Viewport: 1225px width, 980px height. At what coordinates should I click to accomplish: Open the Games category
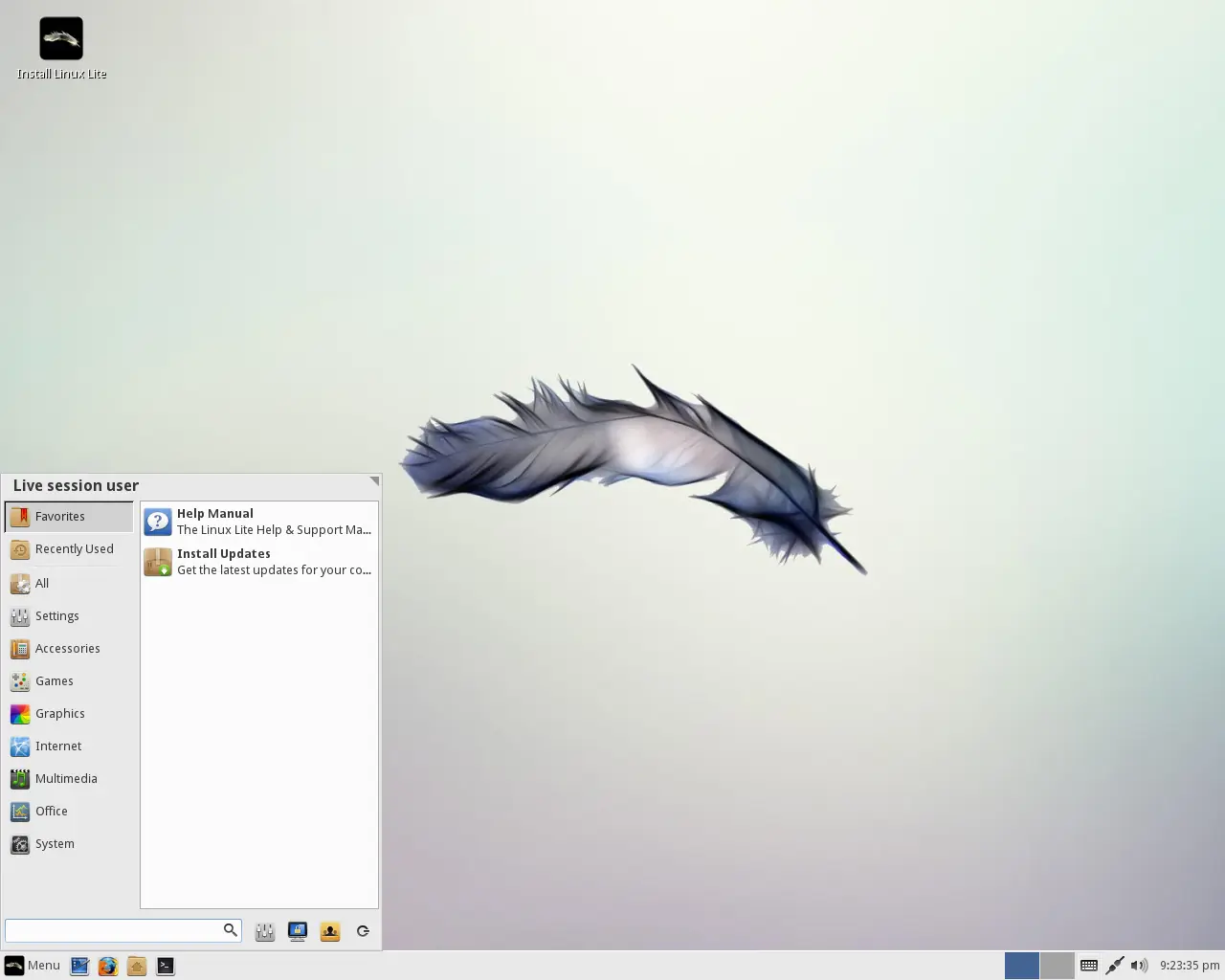coord(69,681)
